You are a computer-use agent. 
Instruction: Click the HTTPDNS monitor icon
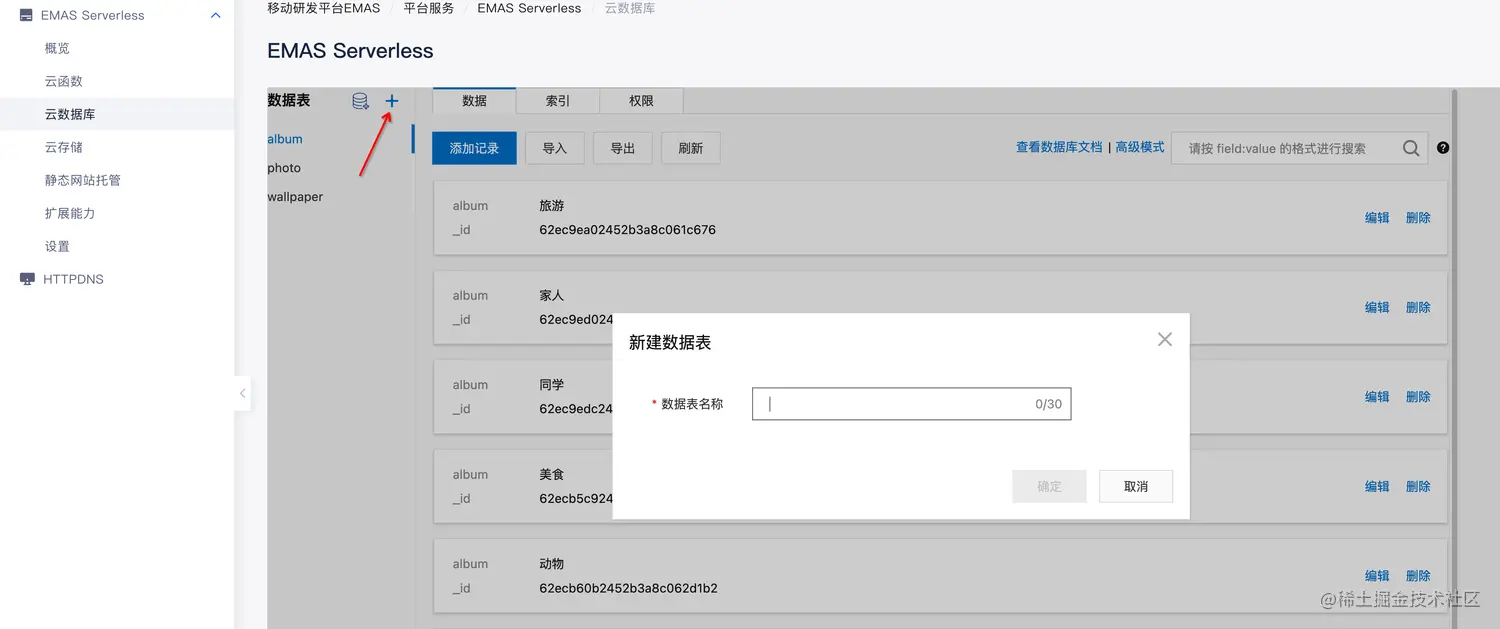pos(27,279)
